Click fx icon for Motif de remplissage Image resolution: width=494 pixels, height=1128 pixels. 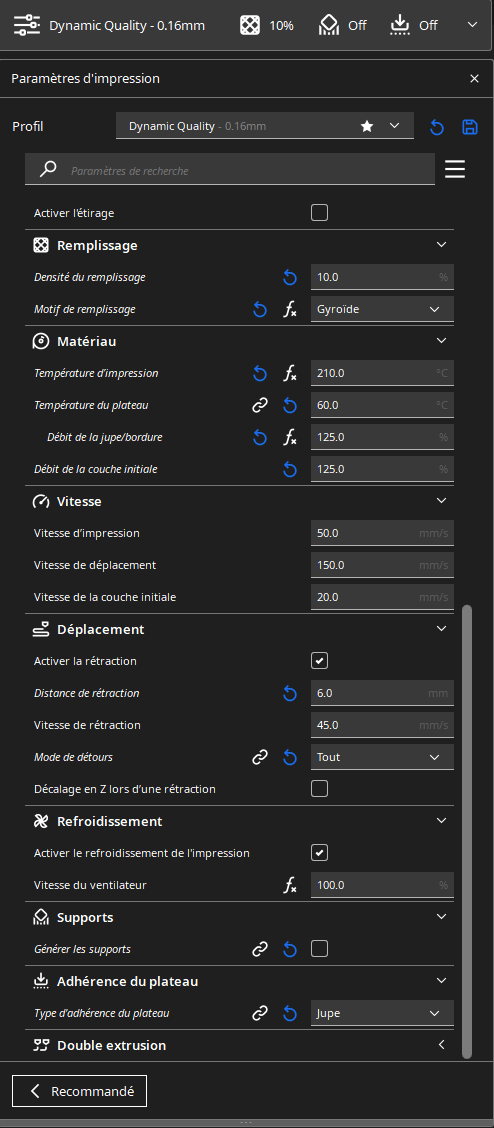tap(290, 310)
